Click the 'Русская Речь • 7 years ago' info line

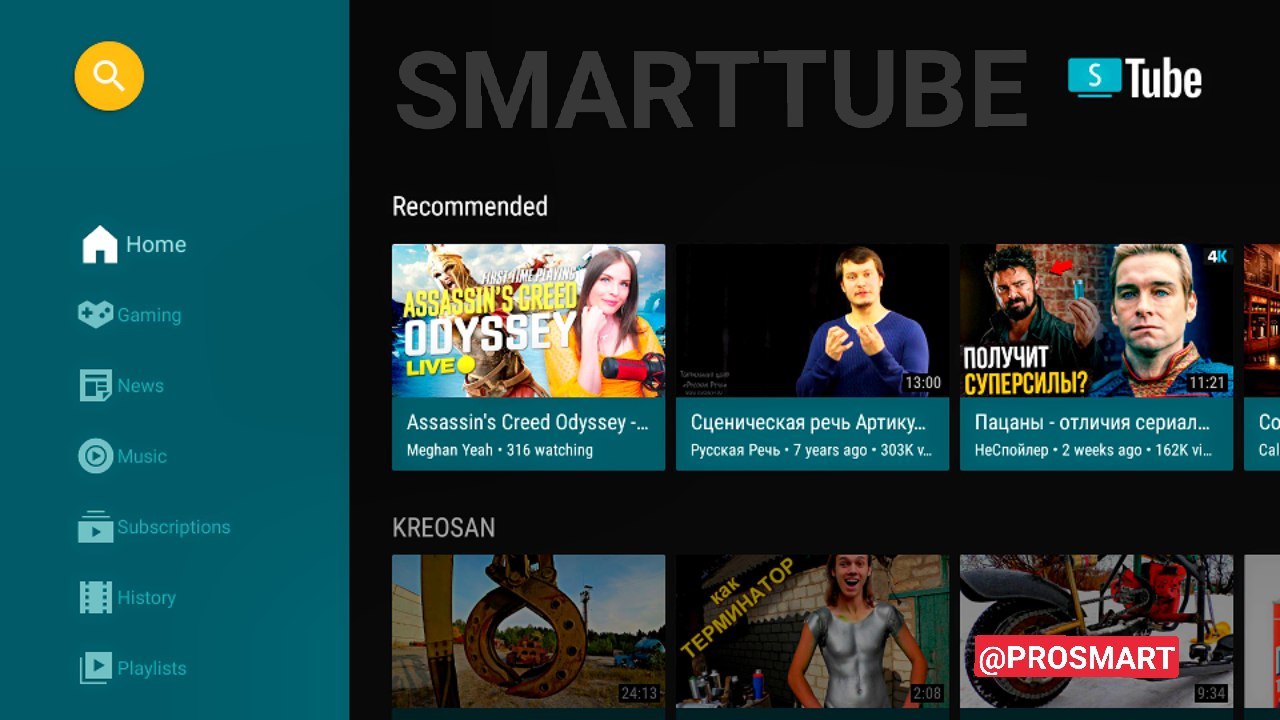coord(812,450)
